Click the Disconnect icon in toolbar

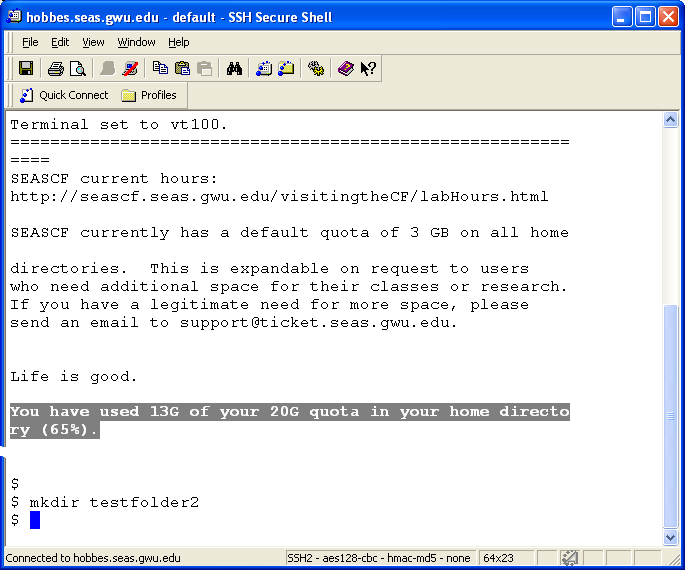click(x=130, y=69)
